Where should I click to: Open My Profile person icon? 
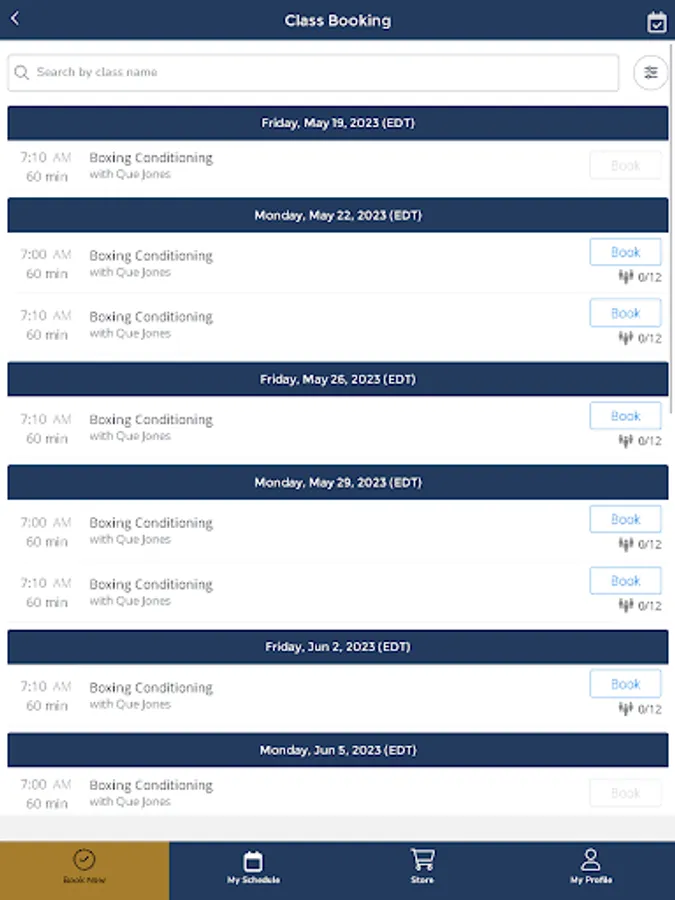point(591,860)
